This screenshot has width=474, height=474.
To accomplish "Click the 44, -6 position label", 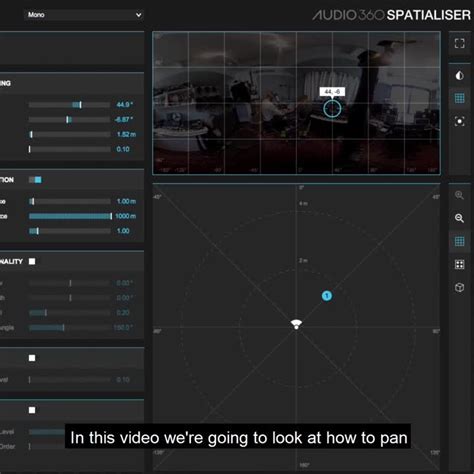I will (332, 92).
